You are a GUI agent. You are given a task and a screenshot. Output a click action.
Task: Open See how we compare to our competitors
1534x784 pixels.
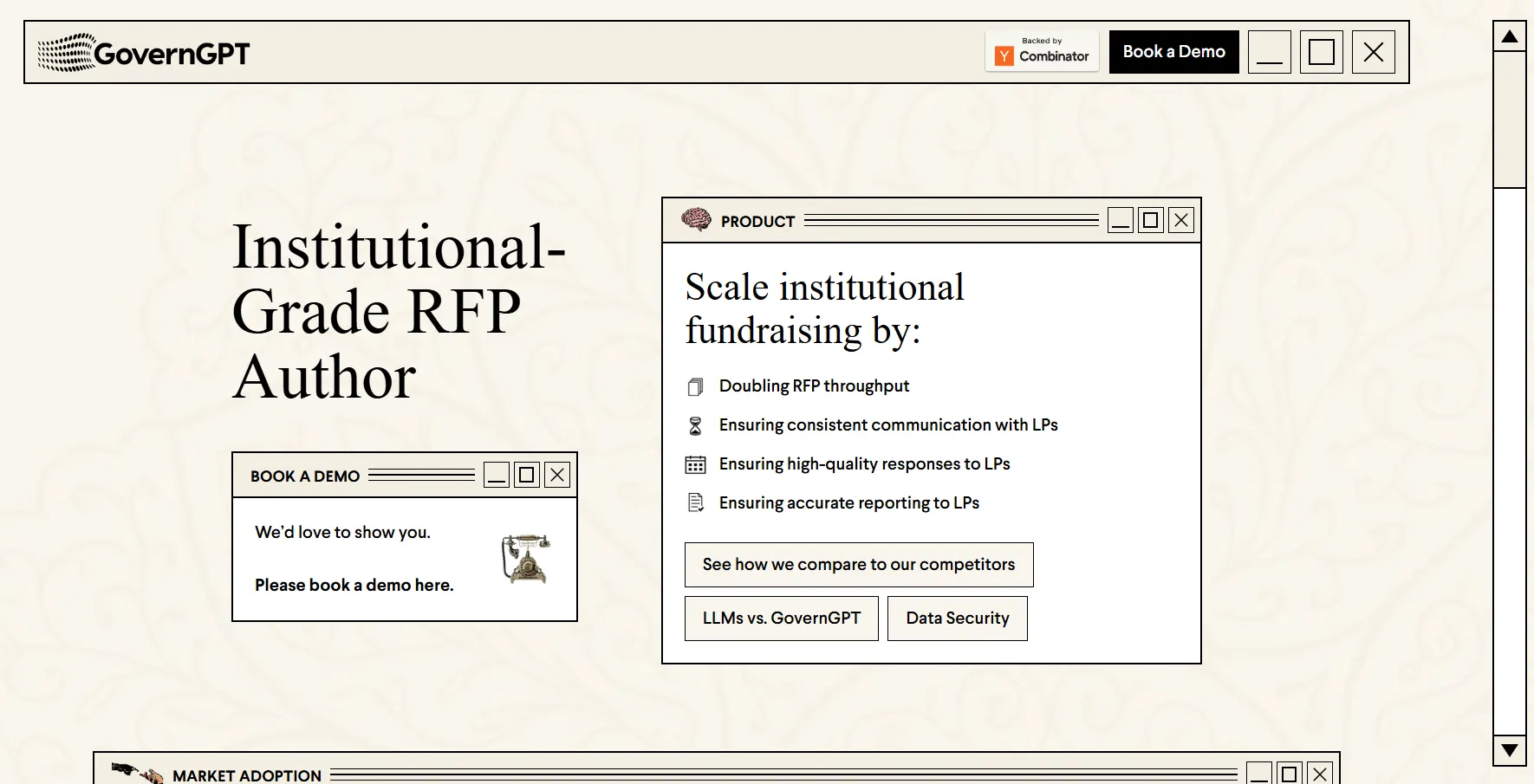pyautogui.click(x=859, y=565)
